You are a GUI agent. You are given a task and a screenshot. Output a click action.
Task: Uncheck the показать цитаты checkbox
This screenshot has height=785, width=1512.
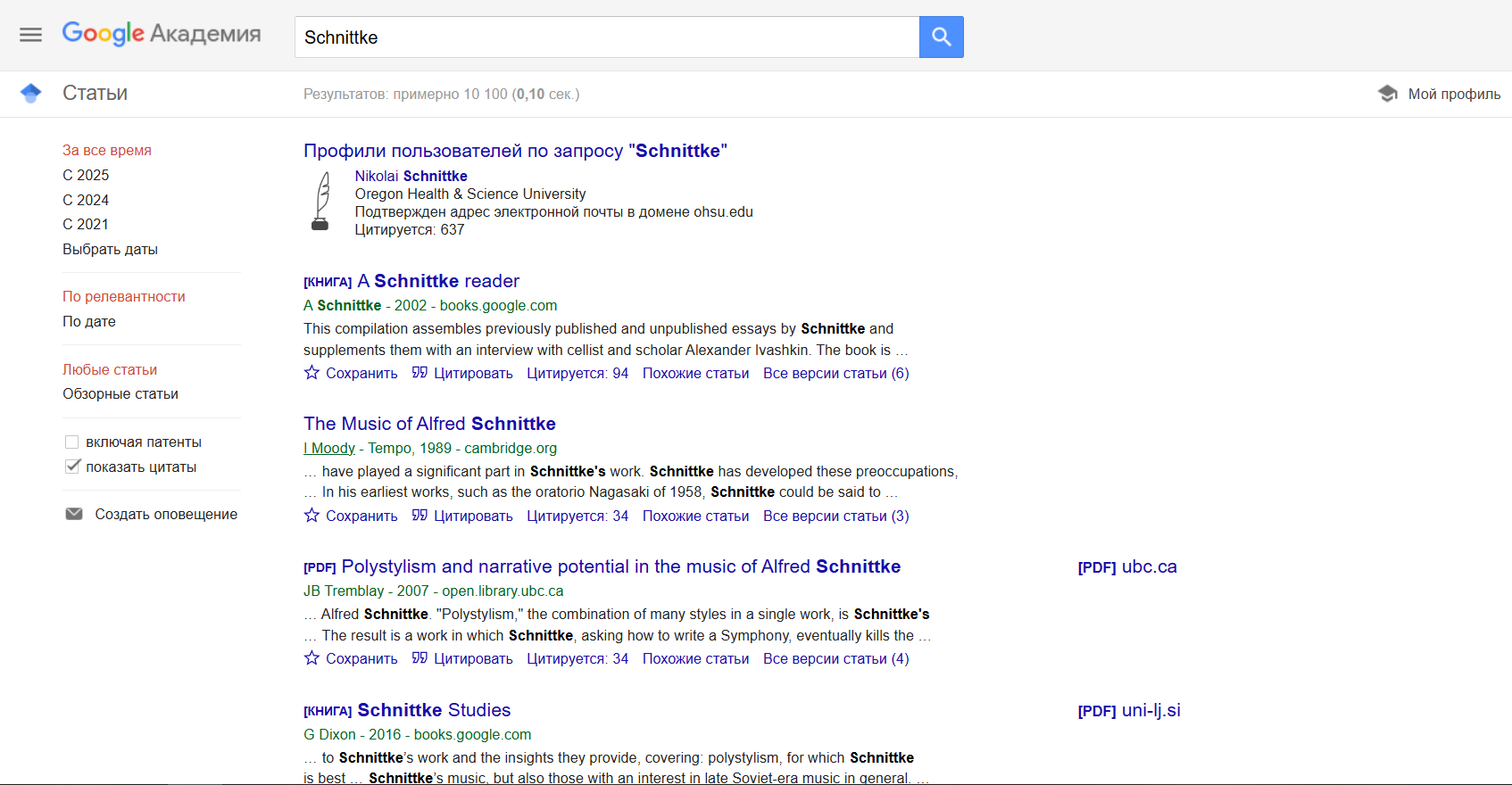click(x=72, y=467)
